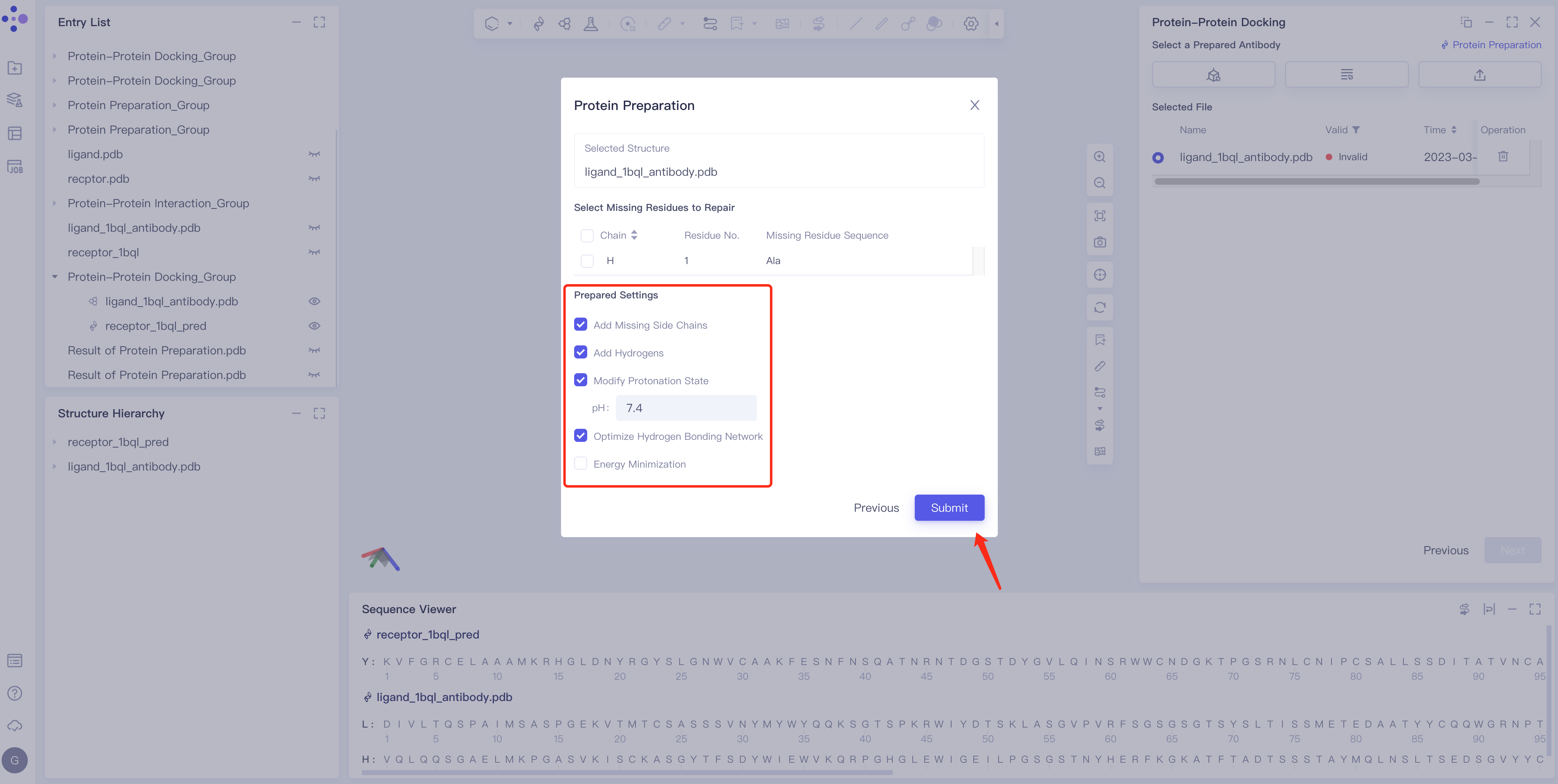This screenshot has width=1558, height=784.
Task: Zoom in using the viewer magnifier plus icon
Action: coord(1100,157)
